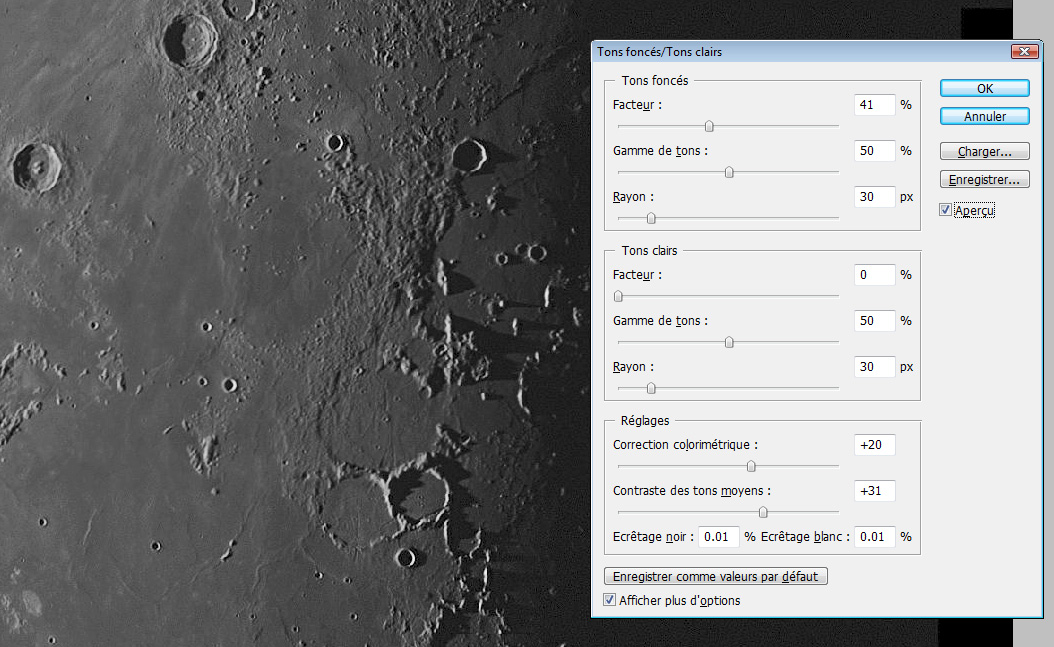Focus the Tons clairs Rayon value field
1054x647 pixels.
pos(874,367)
